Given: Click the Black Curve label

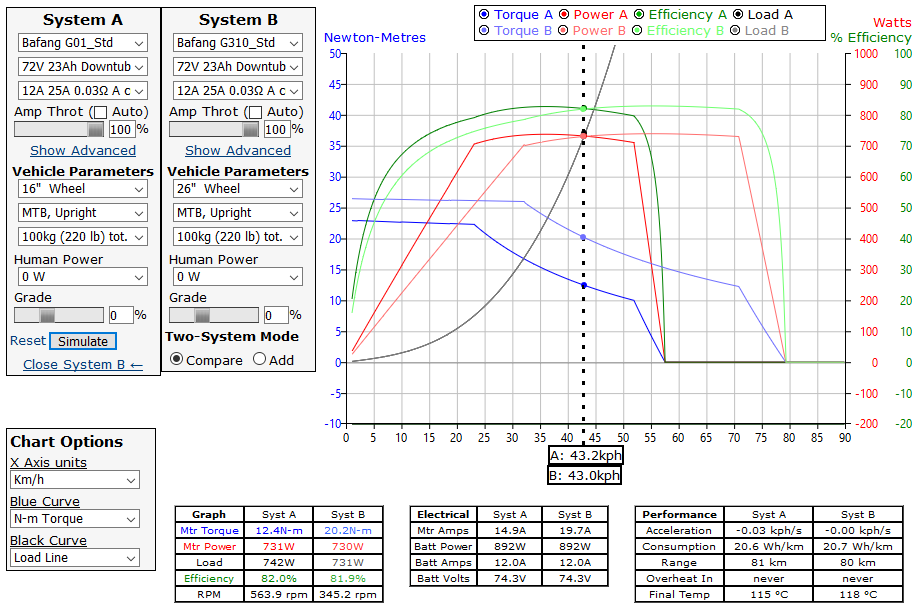Looking at the screenshot, I should pyautogui.click(x=49, y=541).
